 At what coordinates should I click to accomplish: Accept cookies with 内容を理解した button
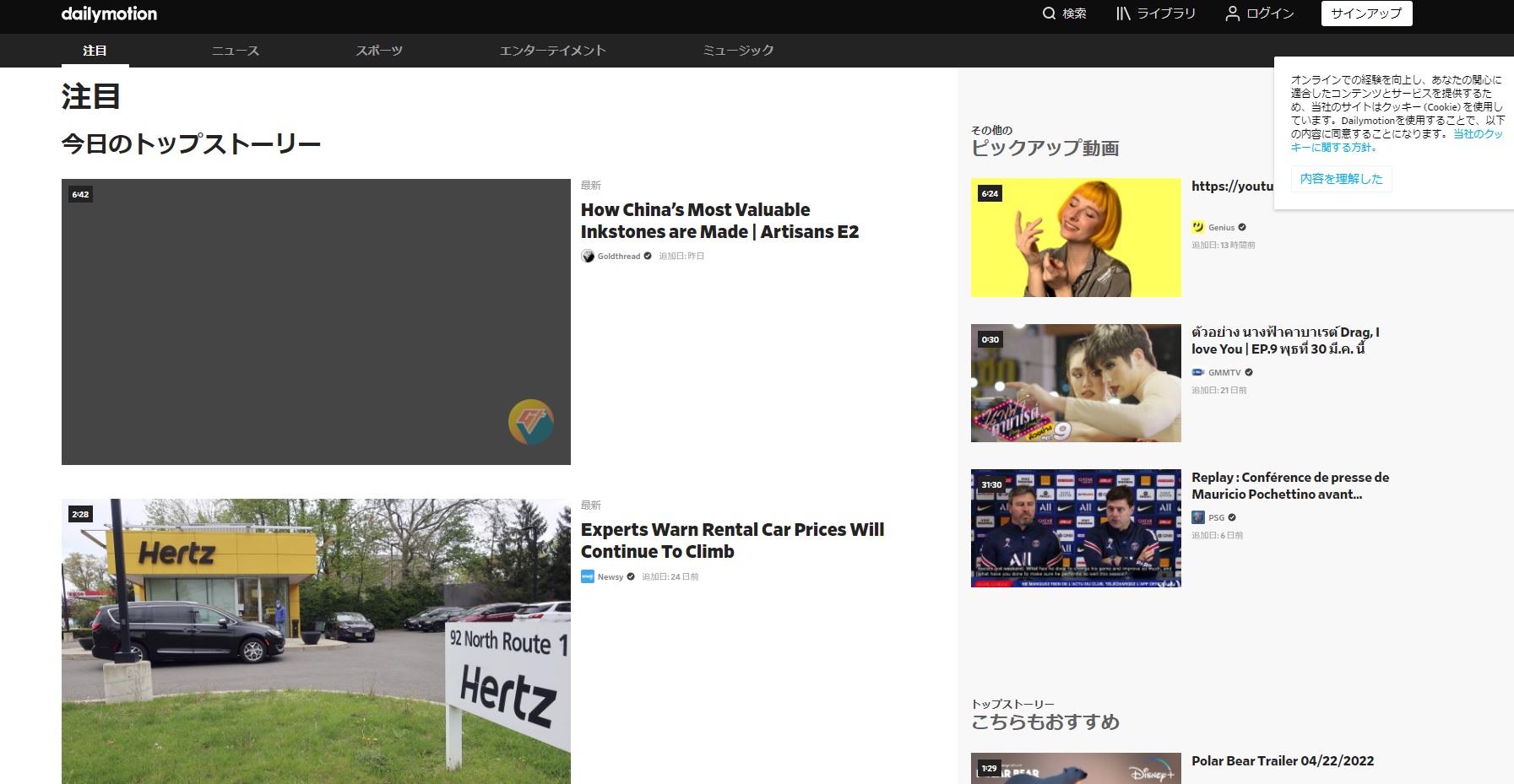coord(1341,179)
